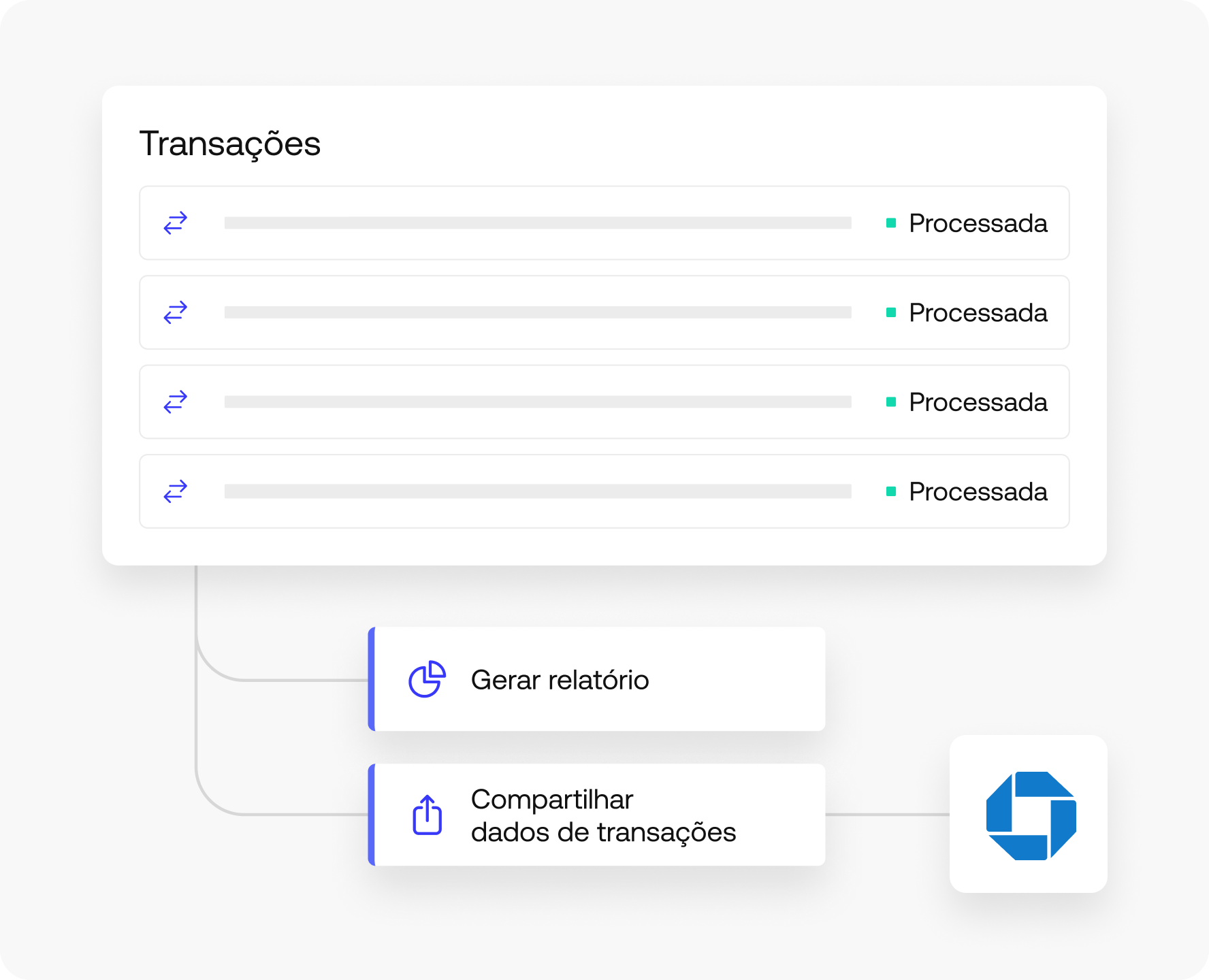The image size is (1209, 980).
Task: Select the third transaction's swap arrows icon
Action: [176, 402]
